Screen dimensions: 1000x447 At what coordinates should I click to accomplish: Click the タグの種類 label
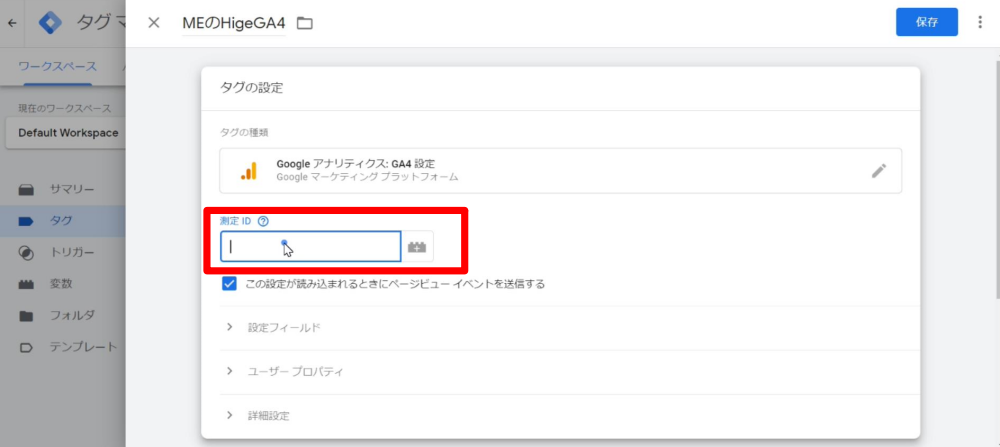(244, 133)
